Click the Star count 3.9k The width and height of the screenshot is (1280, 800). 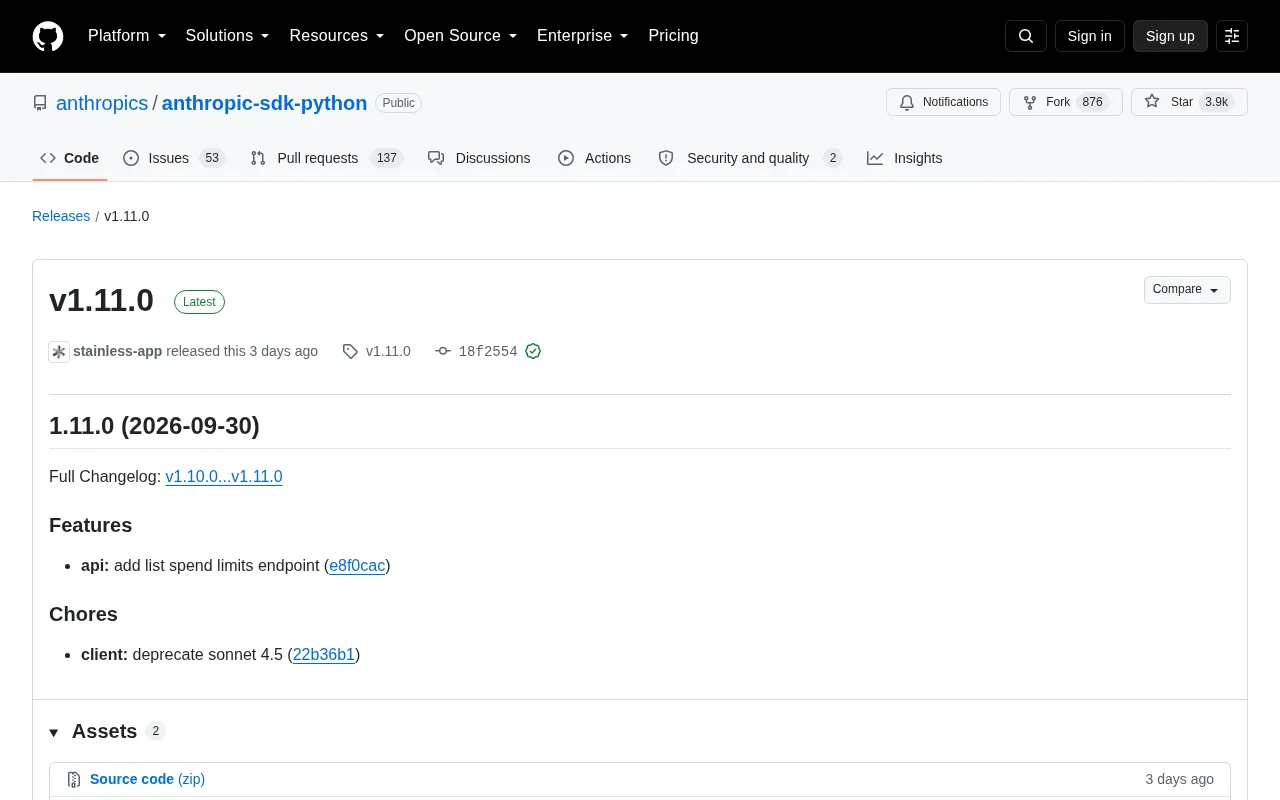1217,102
